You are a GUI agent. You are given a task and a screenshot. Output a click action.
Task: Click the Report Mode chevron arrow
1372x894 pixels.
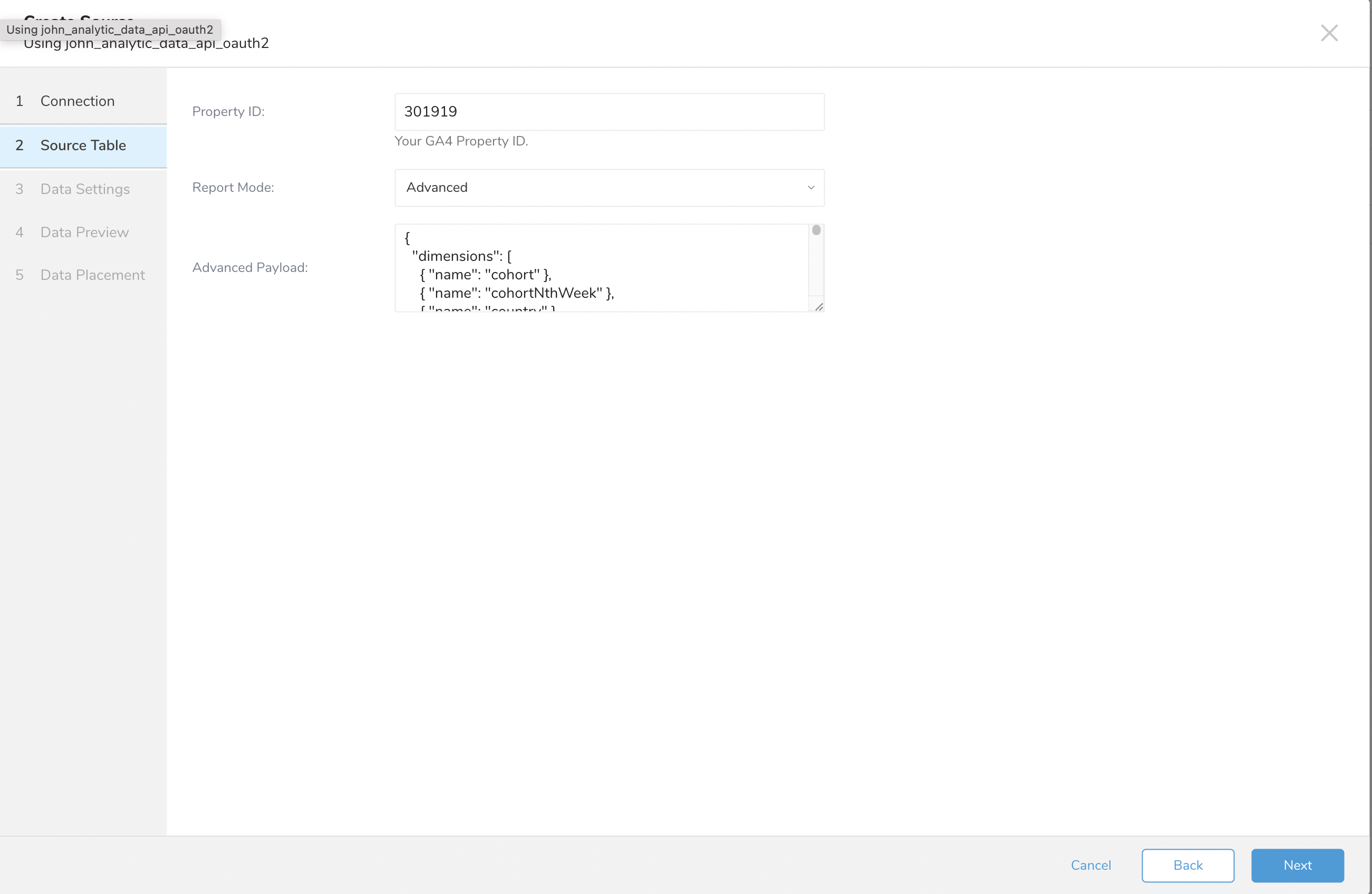coord(810,188)
